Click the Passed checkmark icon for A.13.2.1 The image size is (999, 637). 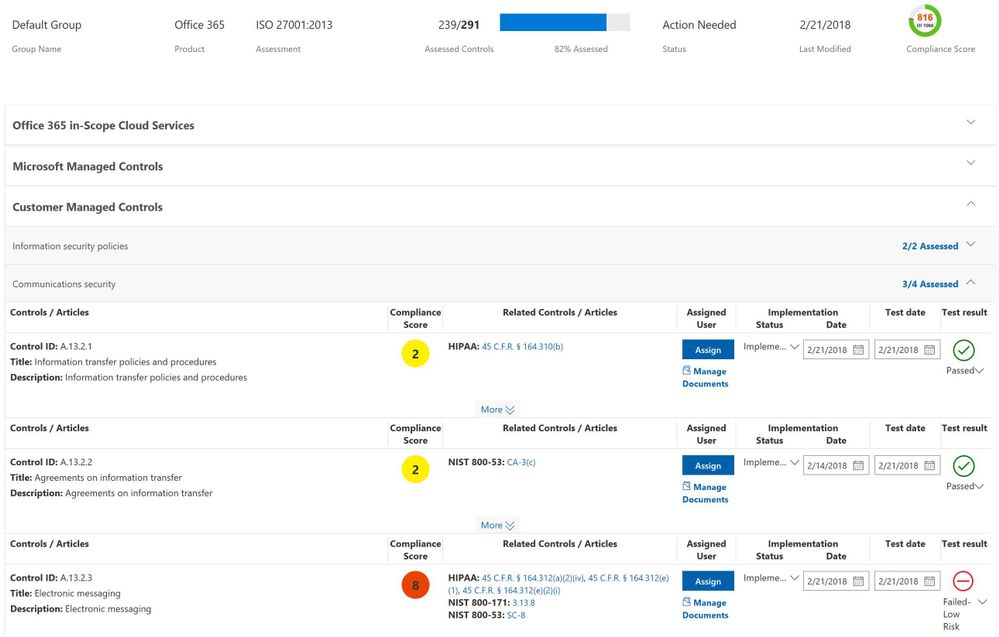[x=963, y=350]
